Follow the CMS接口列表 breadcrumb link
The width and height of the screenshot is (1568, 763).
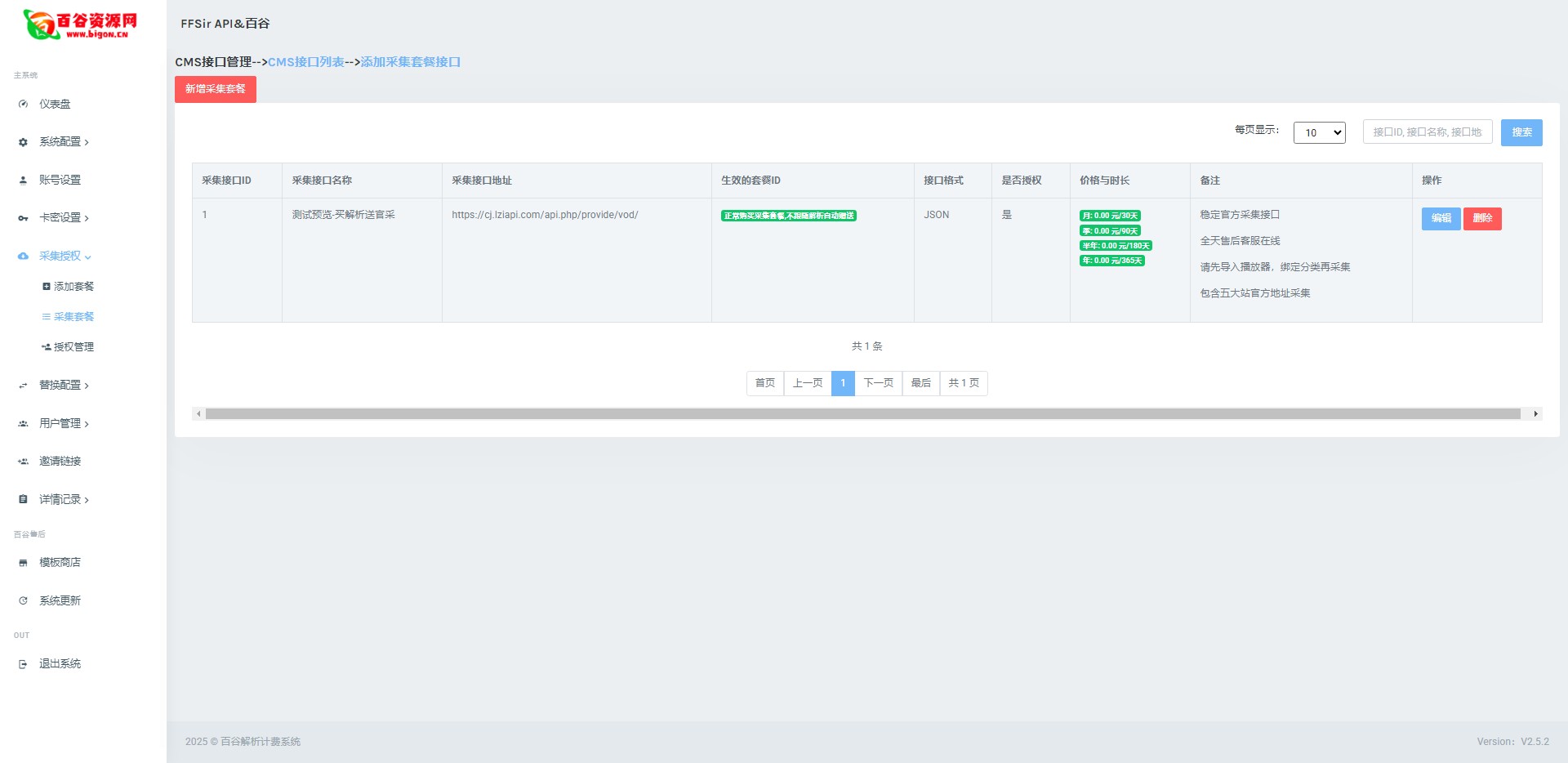coord(306,62)
